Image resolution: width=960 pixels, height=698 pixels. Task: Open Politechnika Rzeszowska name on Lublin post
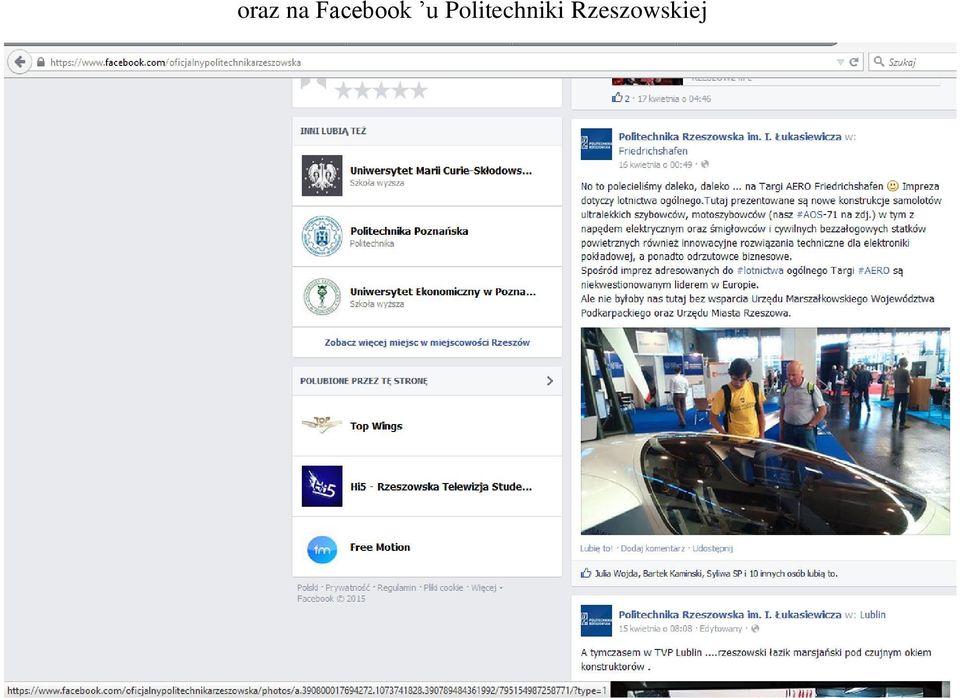click(x=730, y=615)
